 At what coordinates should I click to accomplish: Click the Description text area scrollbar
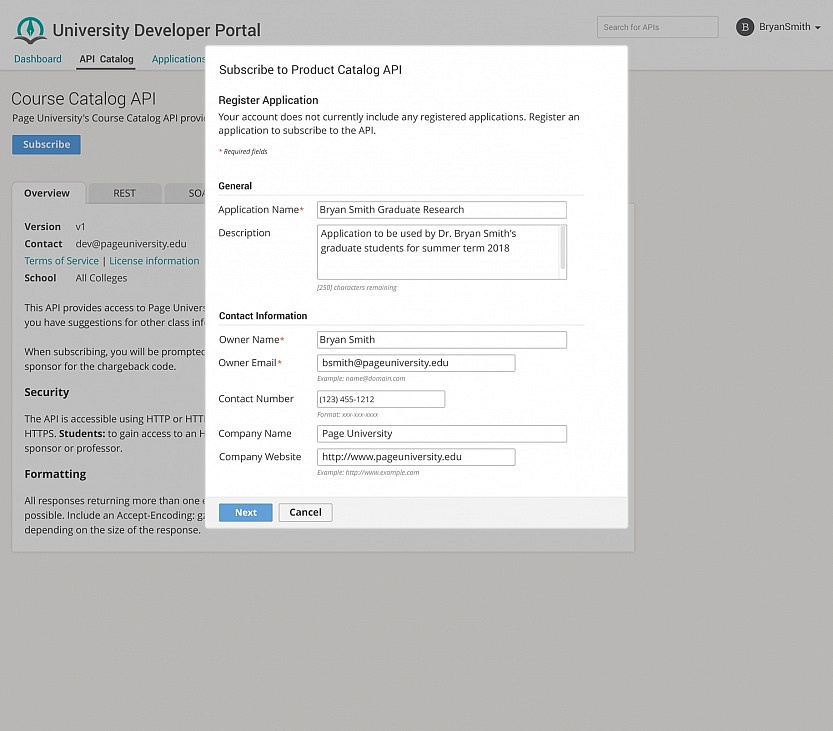tap(563, 248)
